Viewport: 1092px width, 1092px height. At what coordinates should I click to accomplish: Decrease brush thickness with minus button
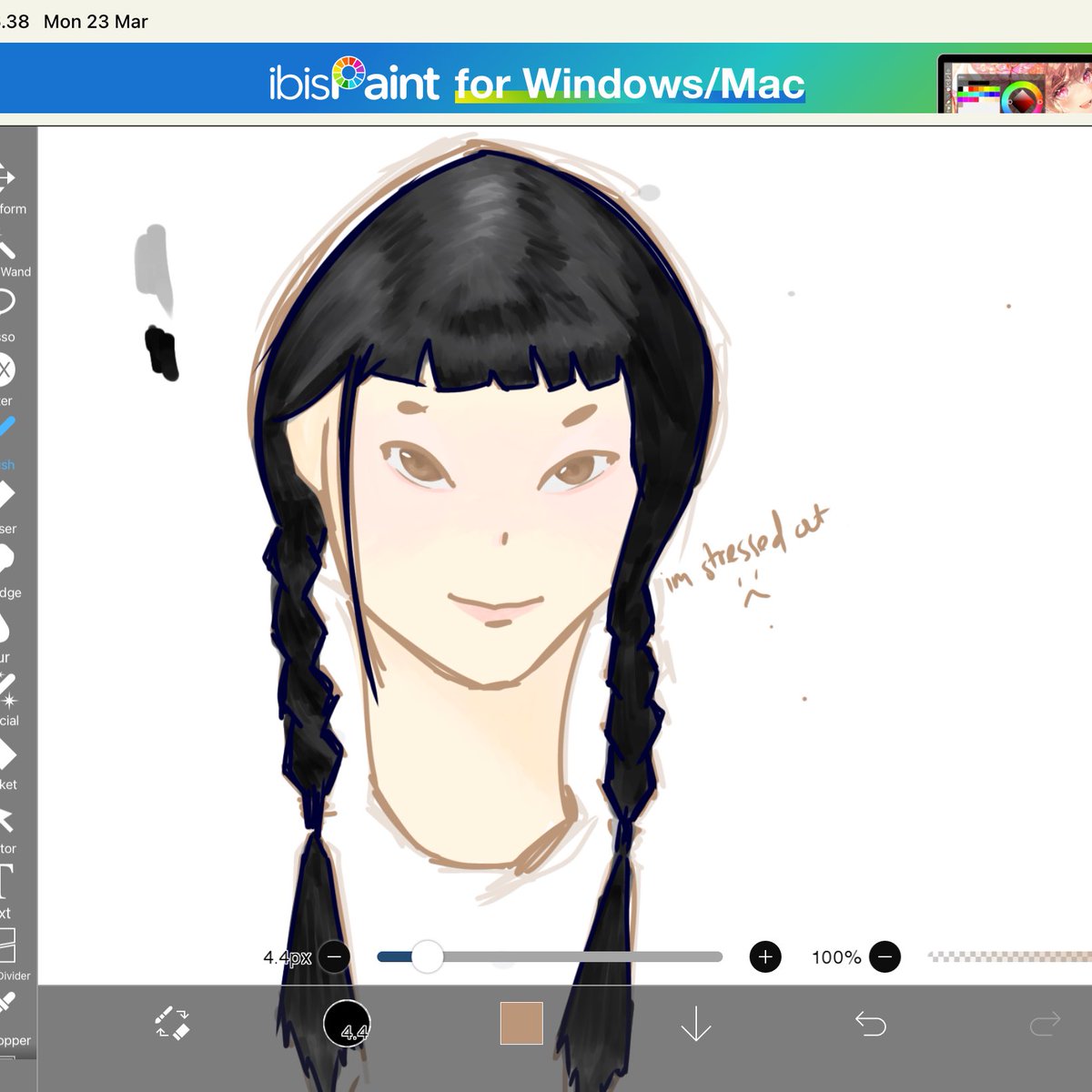335,956
